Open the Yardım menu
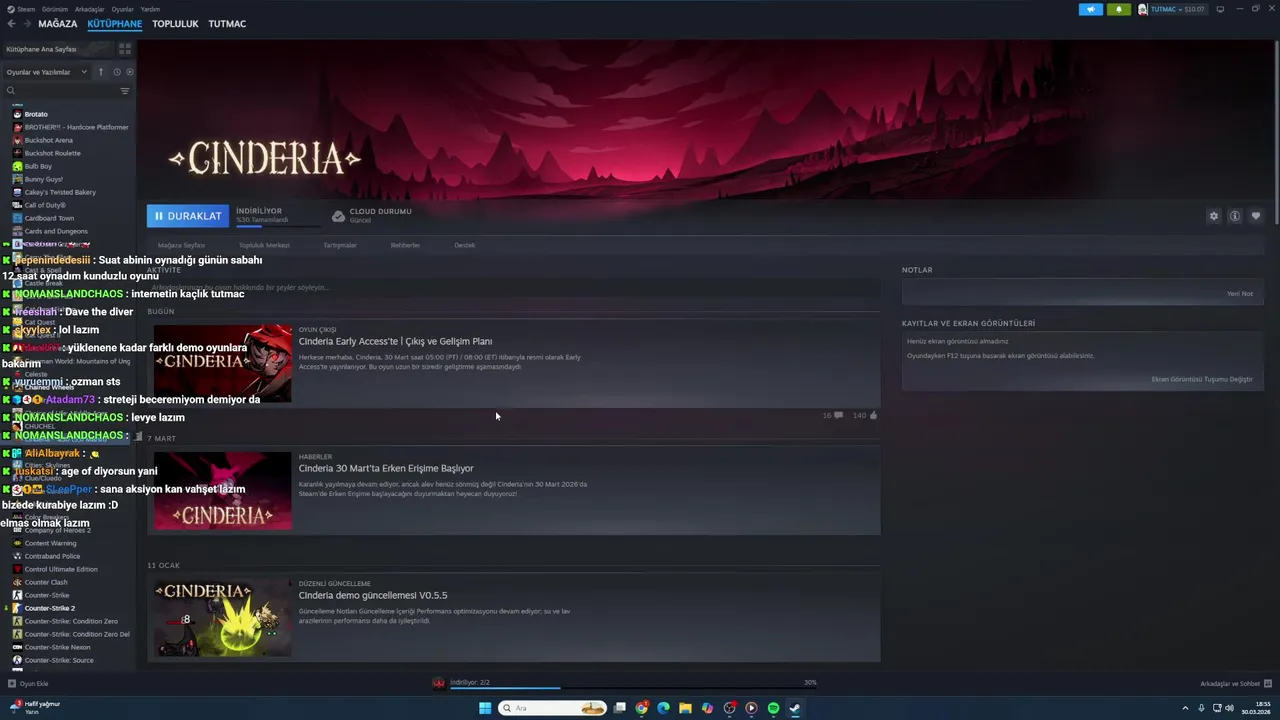 [x=150, y=9]
